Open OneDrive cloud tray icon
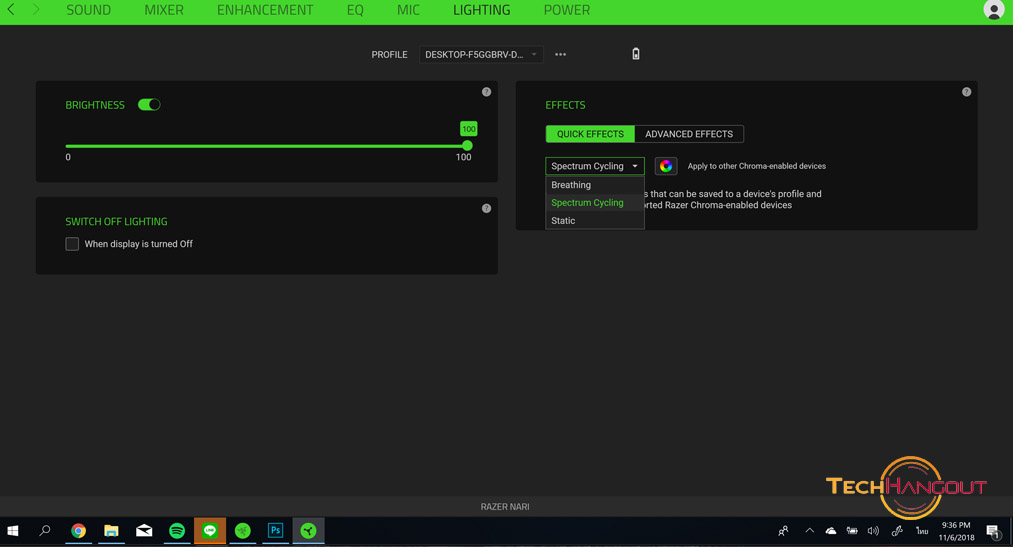 (x=831, y=531)
